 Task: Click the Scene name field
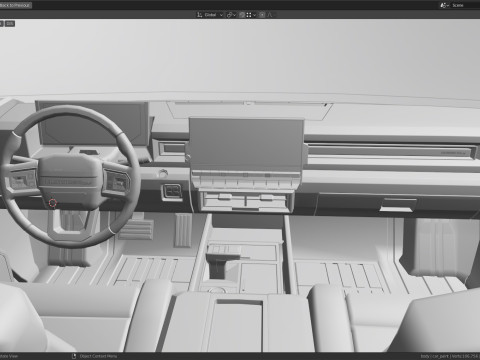pos(465,5)
